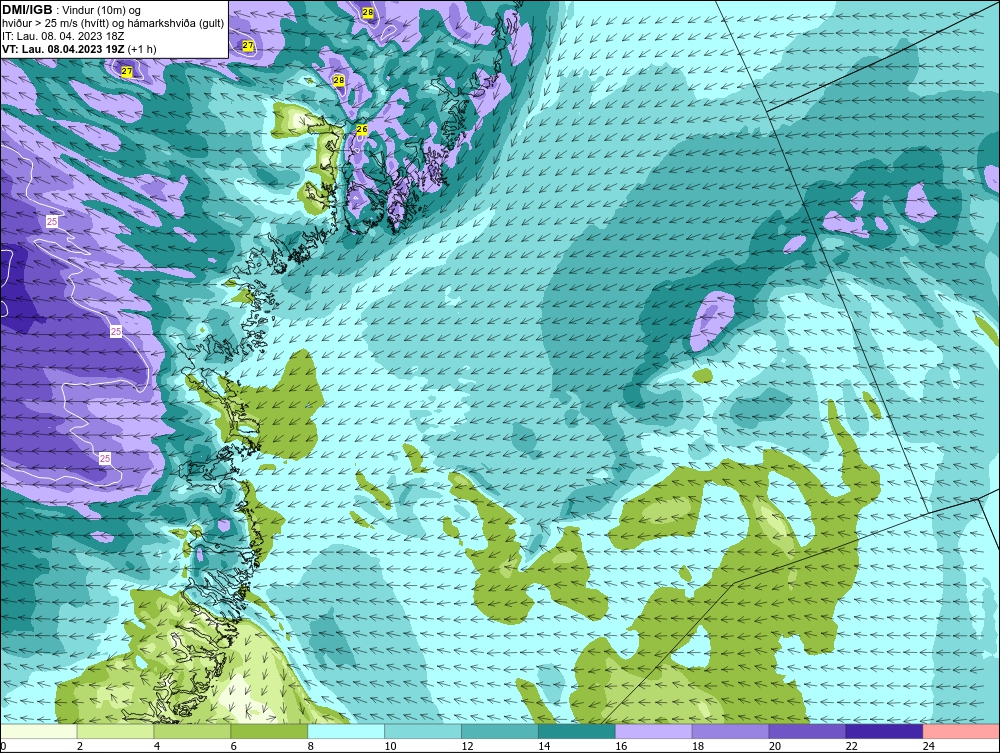Click the legend tick label '10'

tap(390, 746)
